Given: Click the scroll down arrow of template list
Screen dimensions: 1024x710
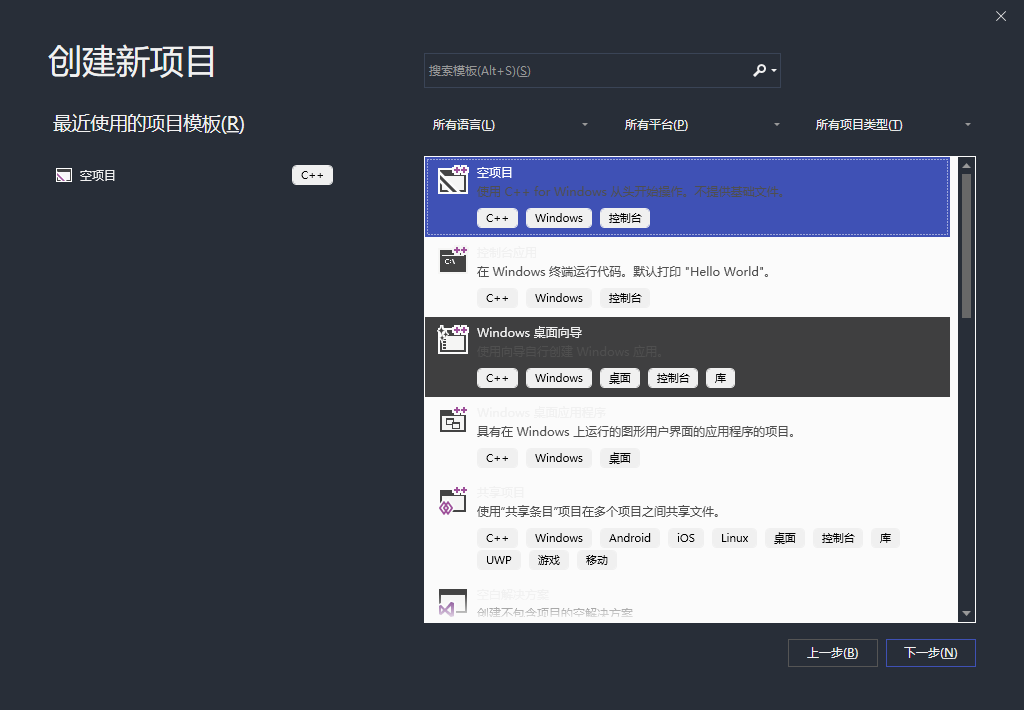Looking at the screenshot, I should coord(966,613).
